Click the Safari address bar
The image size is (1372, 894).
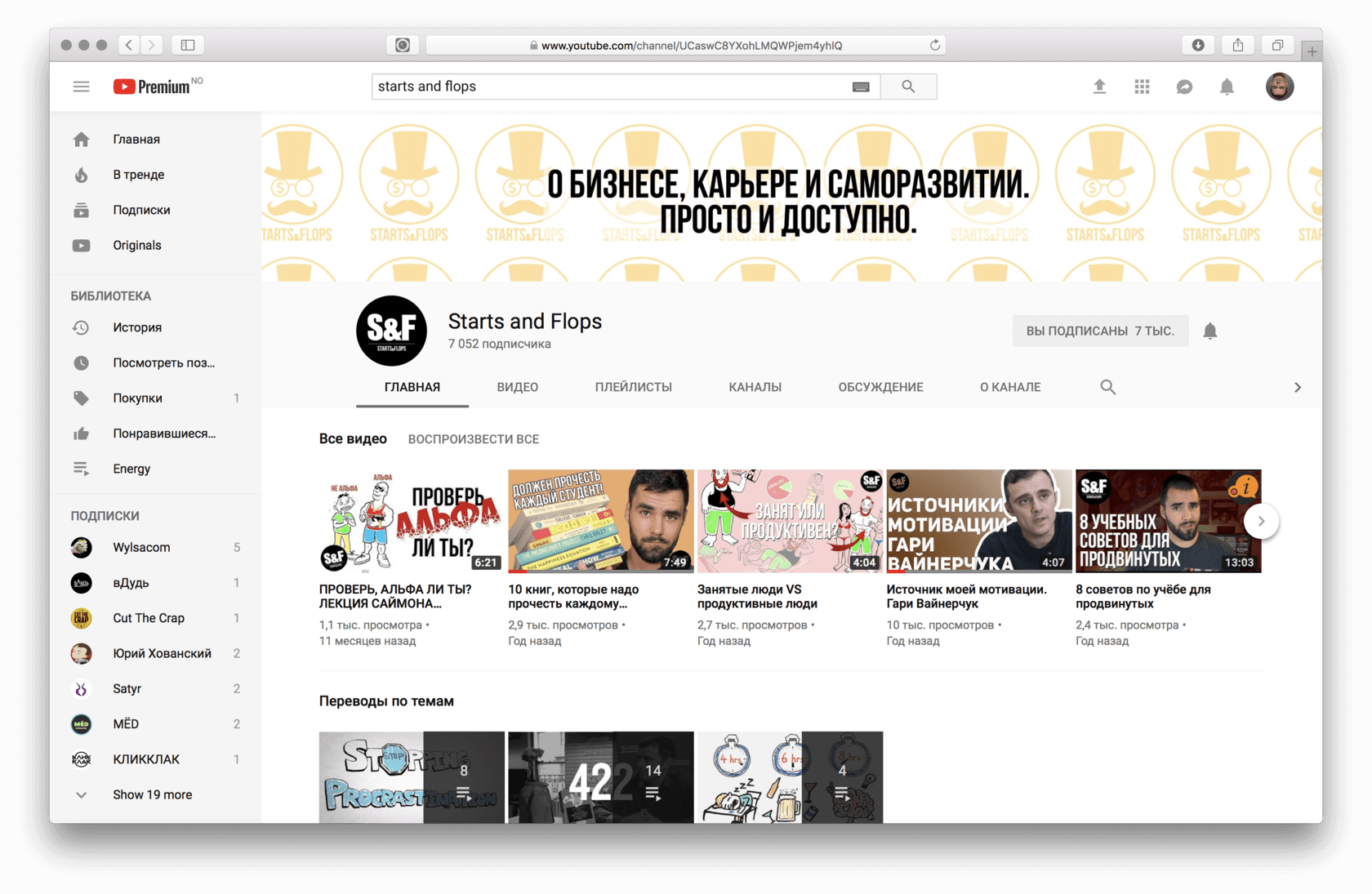[685, 45]
